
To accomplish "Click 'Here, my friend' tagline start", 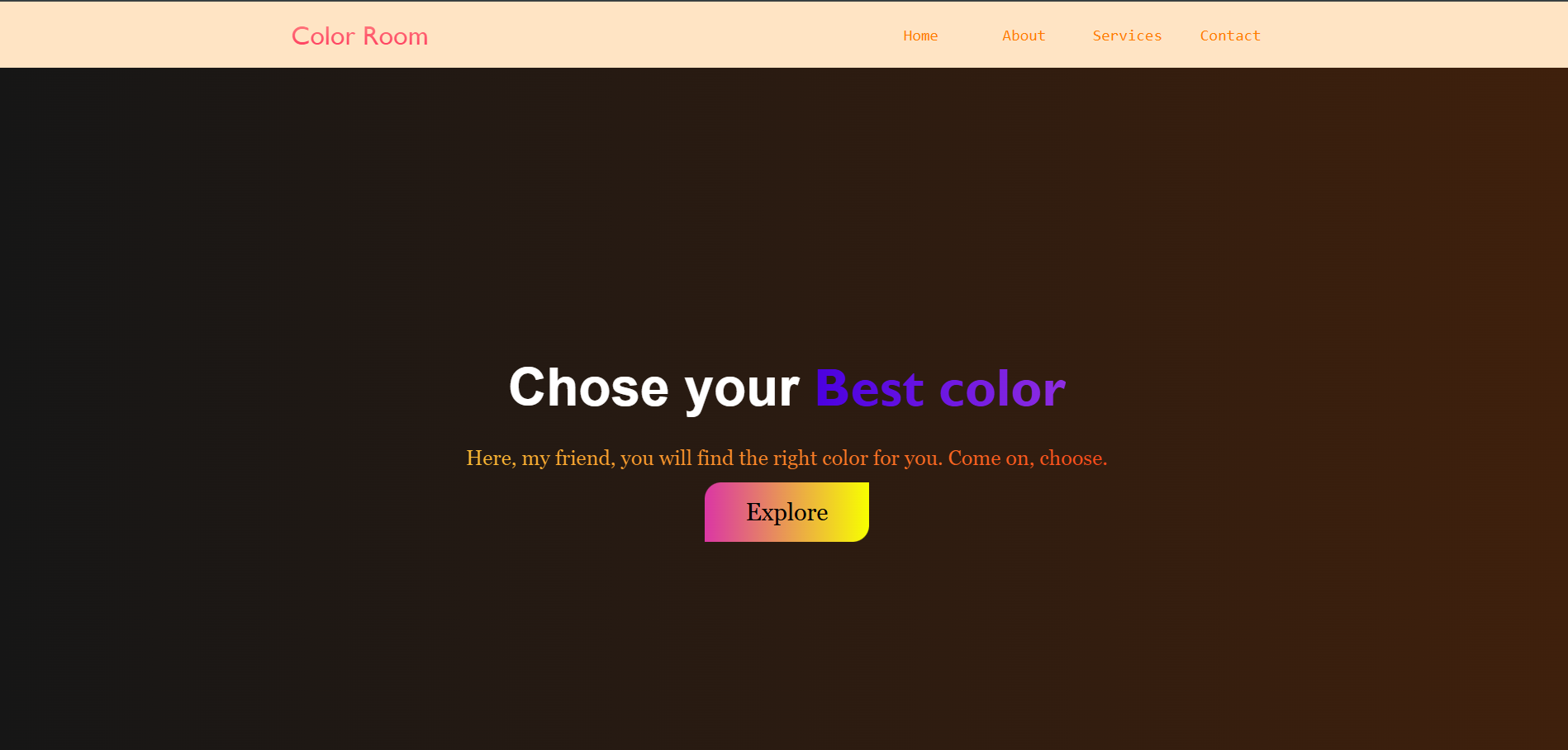I will [x=540, y=458].
